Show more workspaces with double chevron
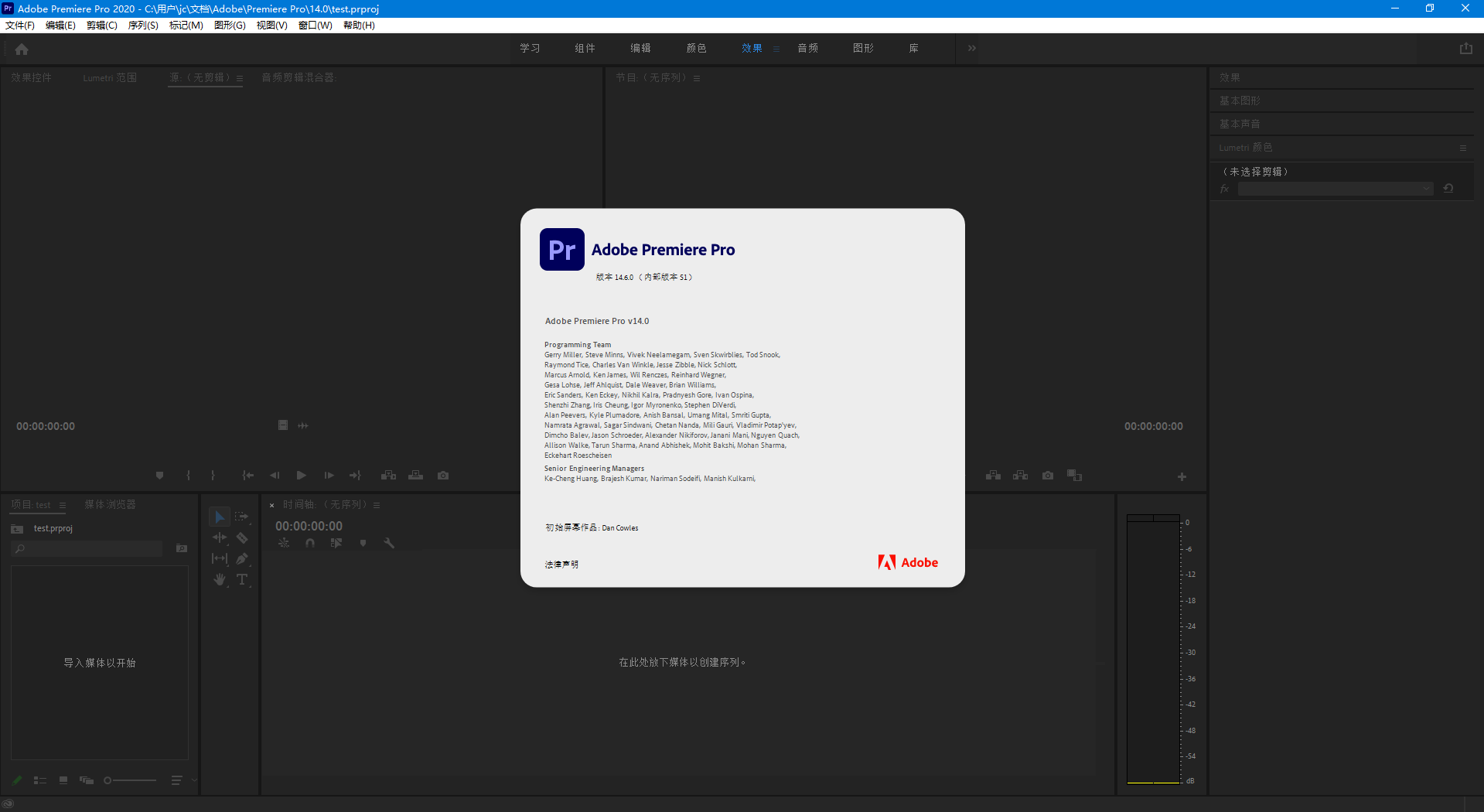The height and width of the screenshot is (812, 1484). click(972, 48)
